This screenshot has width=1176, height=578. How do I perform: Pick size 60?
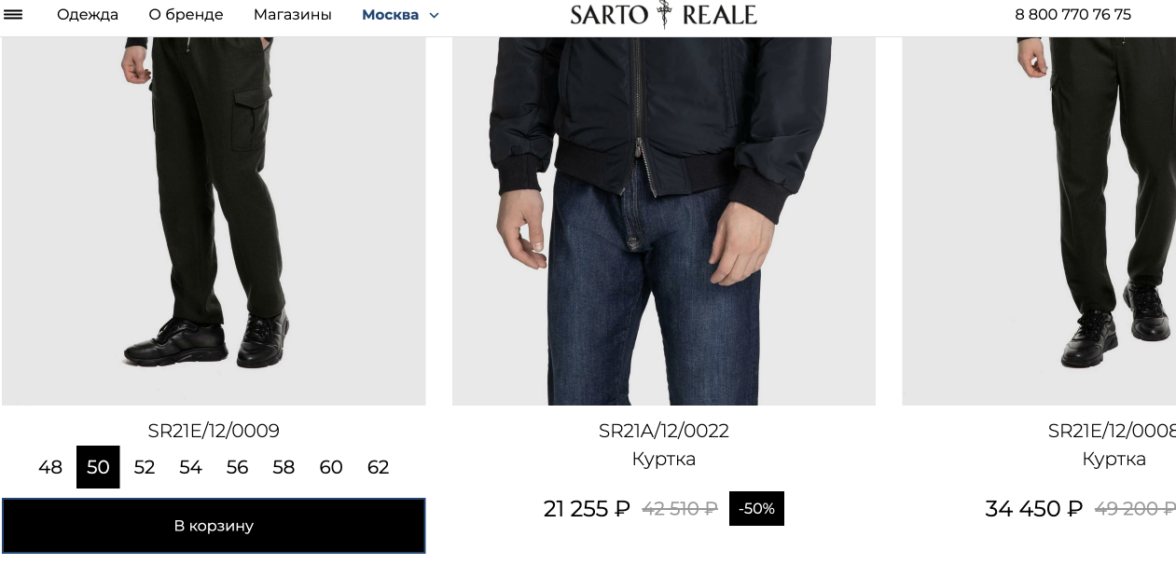coord(331,467)
